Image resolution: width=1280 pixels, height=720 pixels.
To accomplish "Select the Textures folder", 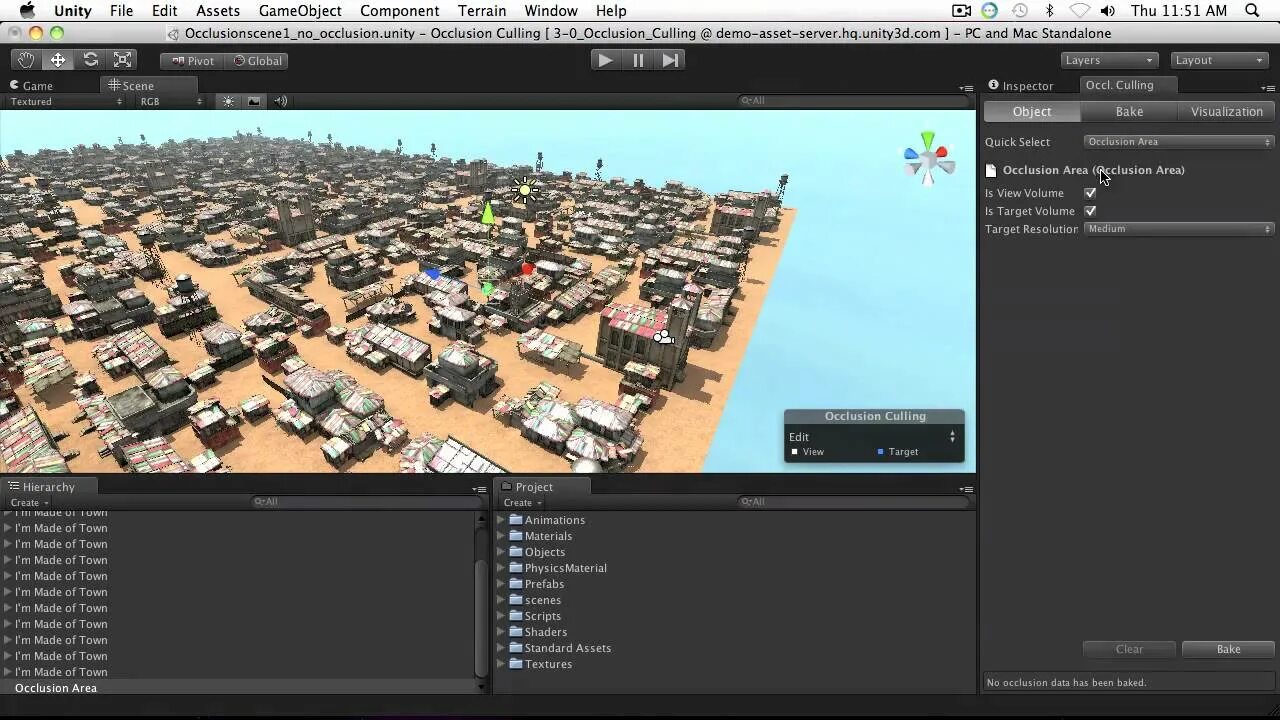I will (548, 664).
